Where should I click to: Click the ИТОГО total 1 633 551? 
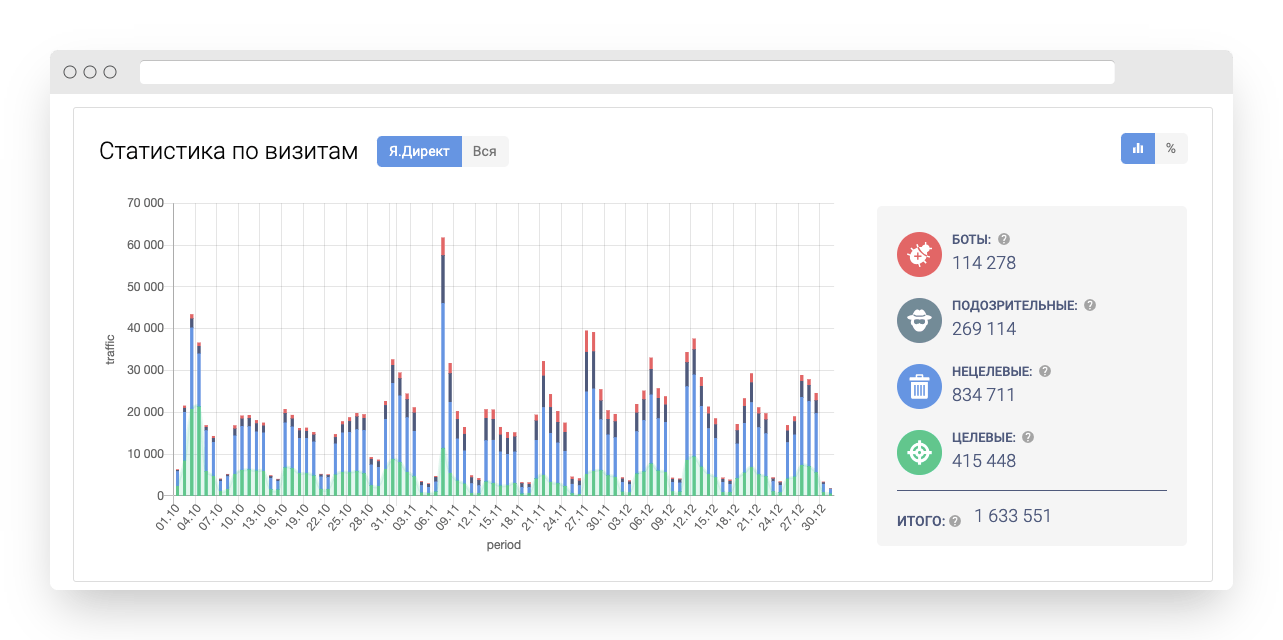(x=1013, y=516)
